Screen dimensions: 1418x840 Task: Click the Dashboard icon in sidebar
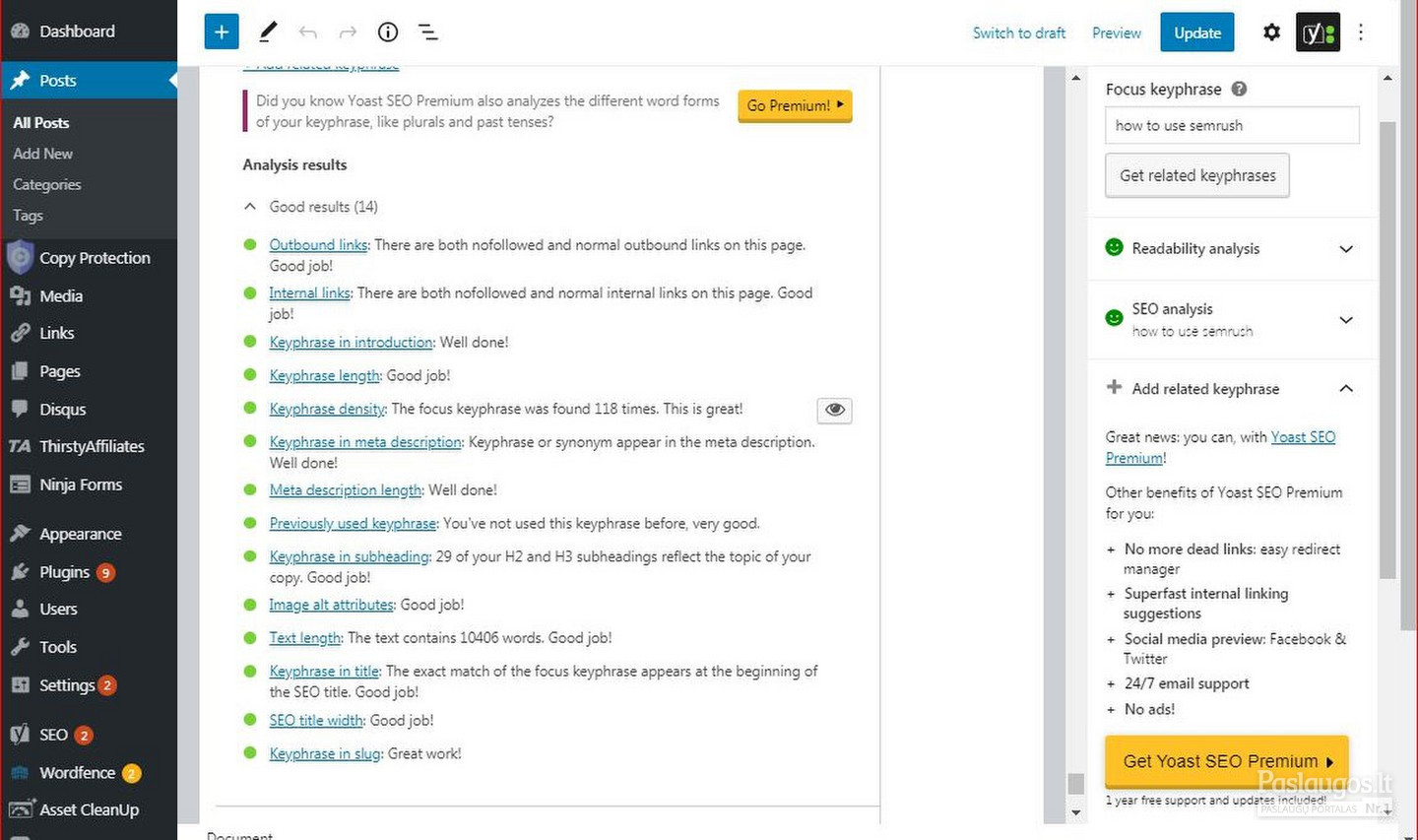click(20, 31)
